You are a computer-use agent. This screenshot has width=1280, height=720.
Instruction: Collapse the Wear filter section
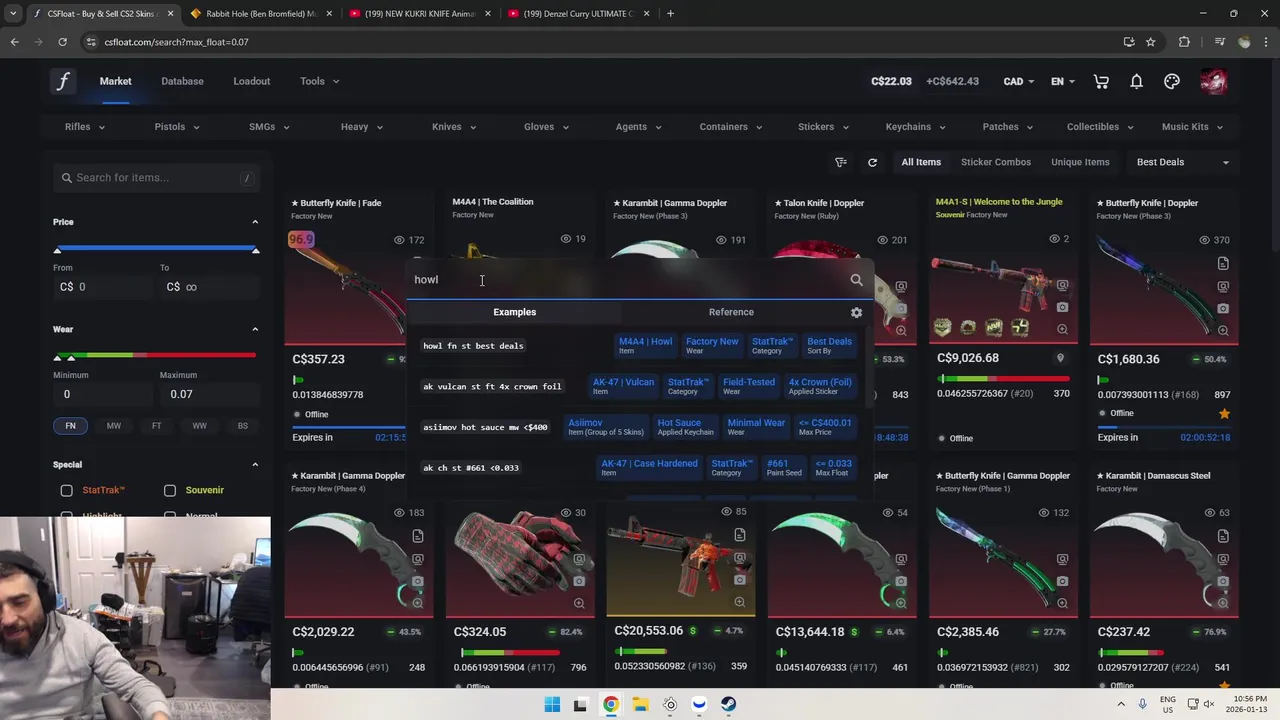[254, 329]
